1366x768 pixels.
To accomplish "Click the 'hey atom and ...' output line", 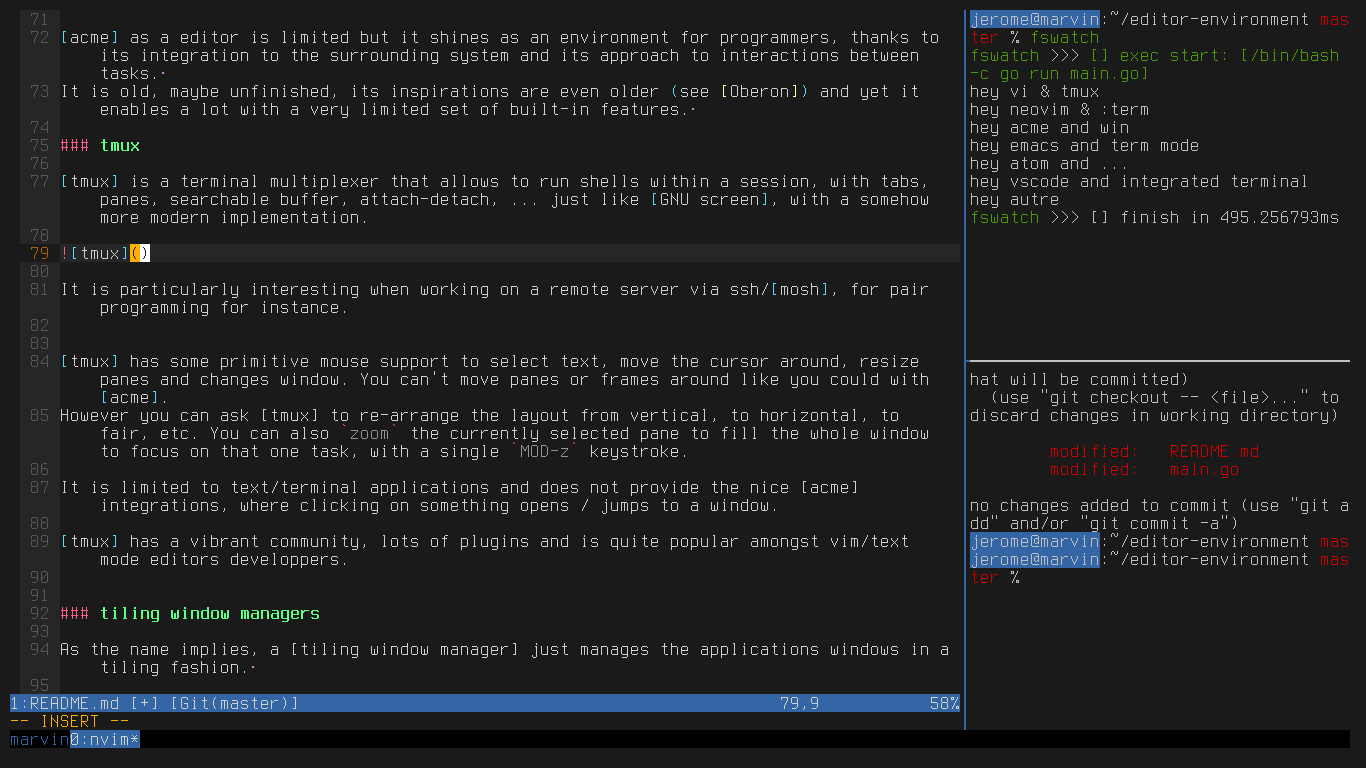I will click(1050, 163).
